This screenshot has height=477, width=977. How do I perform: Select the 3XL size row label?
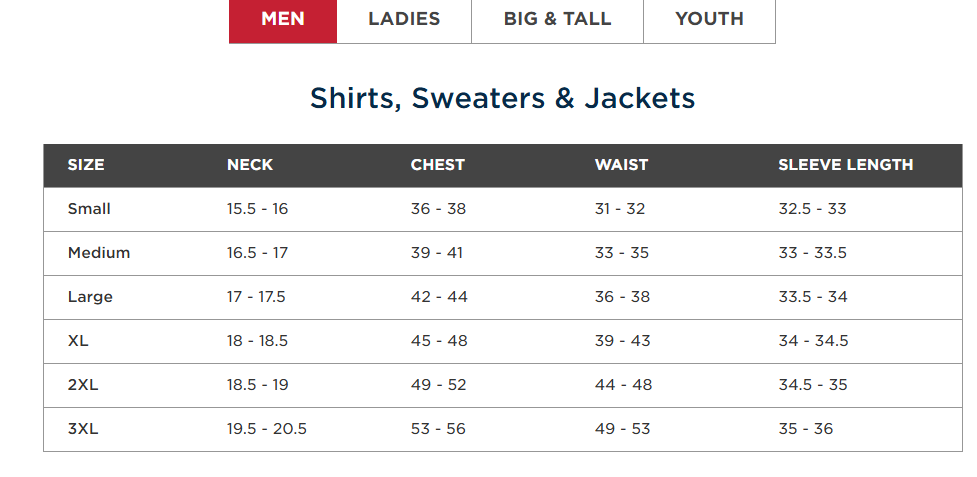coord(83,429)
